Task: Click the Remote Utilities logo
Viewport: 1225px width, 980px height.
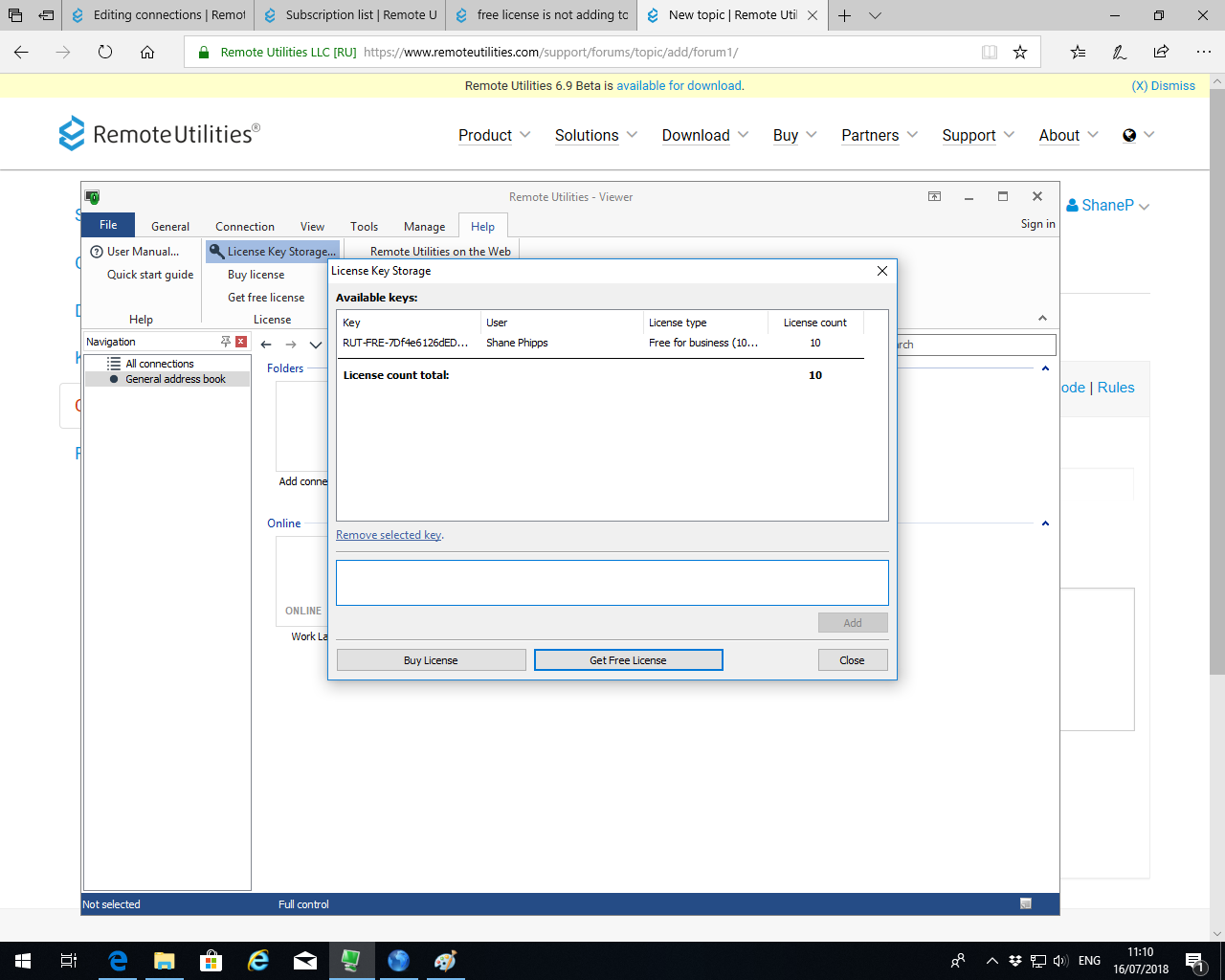Action: pos(159,134)
